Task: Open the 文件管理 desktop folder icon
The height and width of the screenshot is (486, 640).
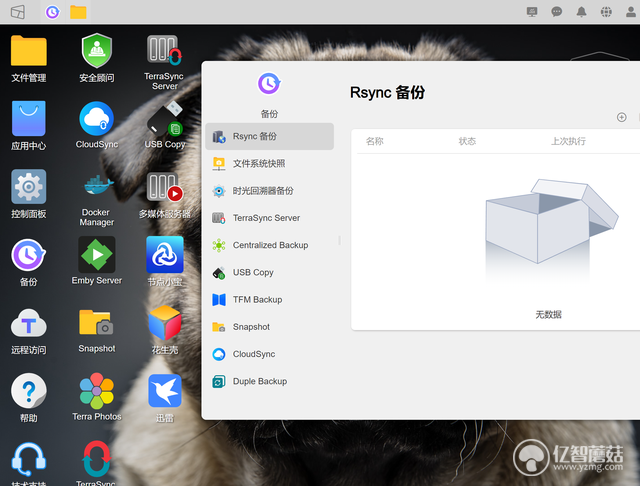Action: coord(29,51)
